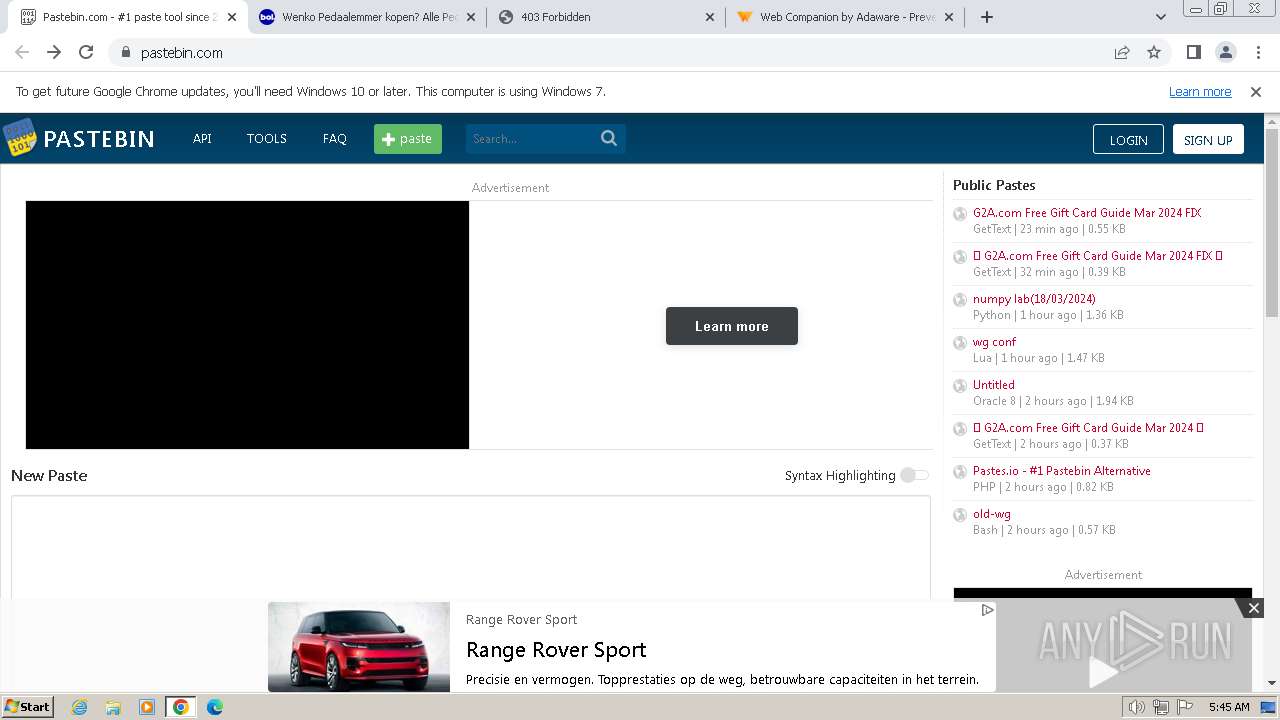Open the FAQ menu item
This screenshot has height=720, width=1280.
coord(335,138)
